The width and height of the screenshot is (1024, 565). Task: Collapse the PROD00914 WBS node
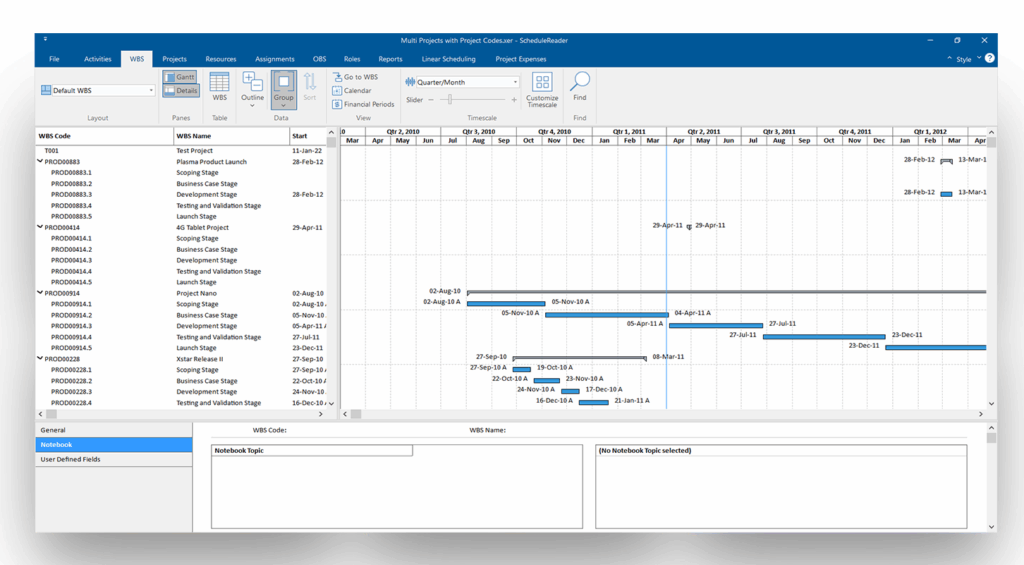tap(40, 293)
